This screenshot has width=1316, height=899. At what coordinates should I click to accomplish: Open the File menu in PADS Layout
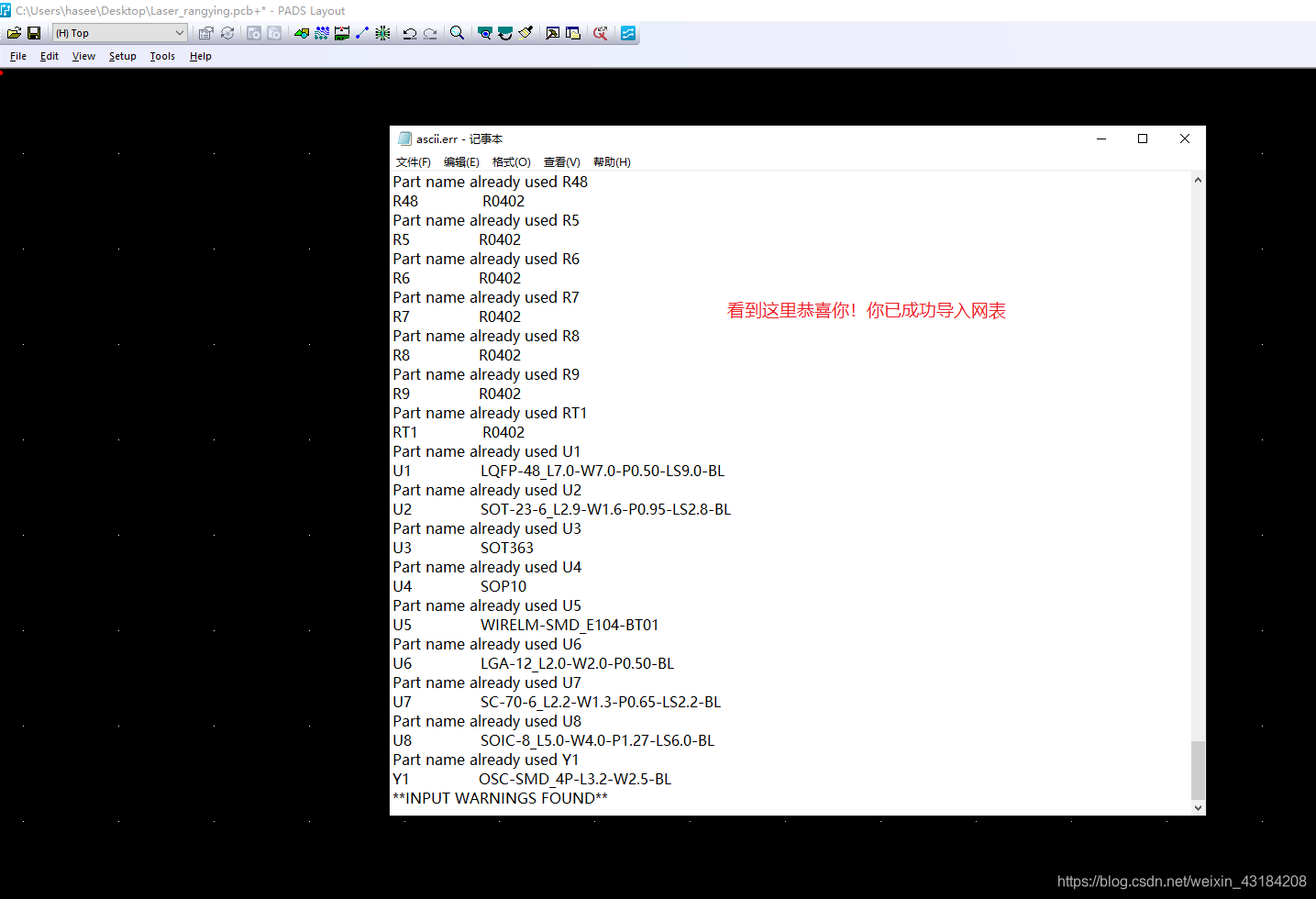pos(18,56)
